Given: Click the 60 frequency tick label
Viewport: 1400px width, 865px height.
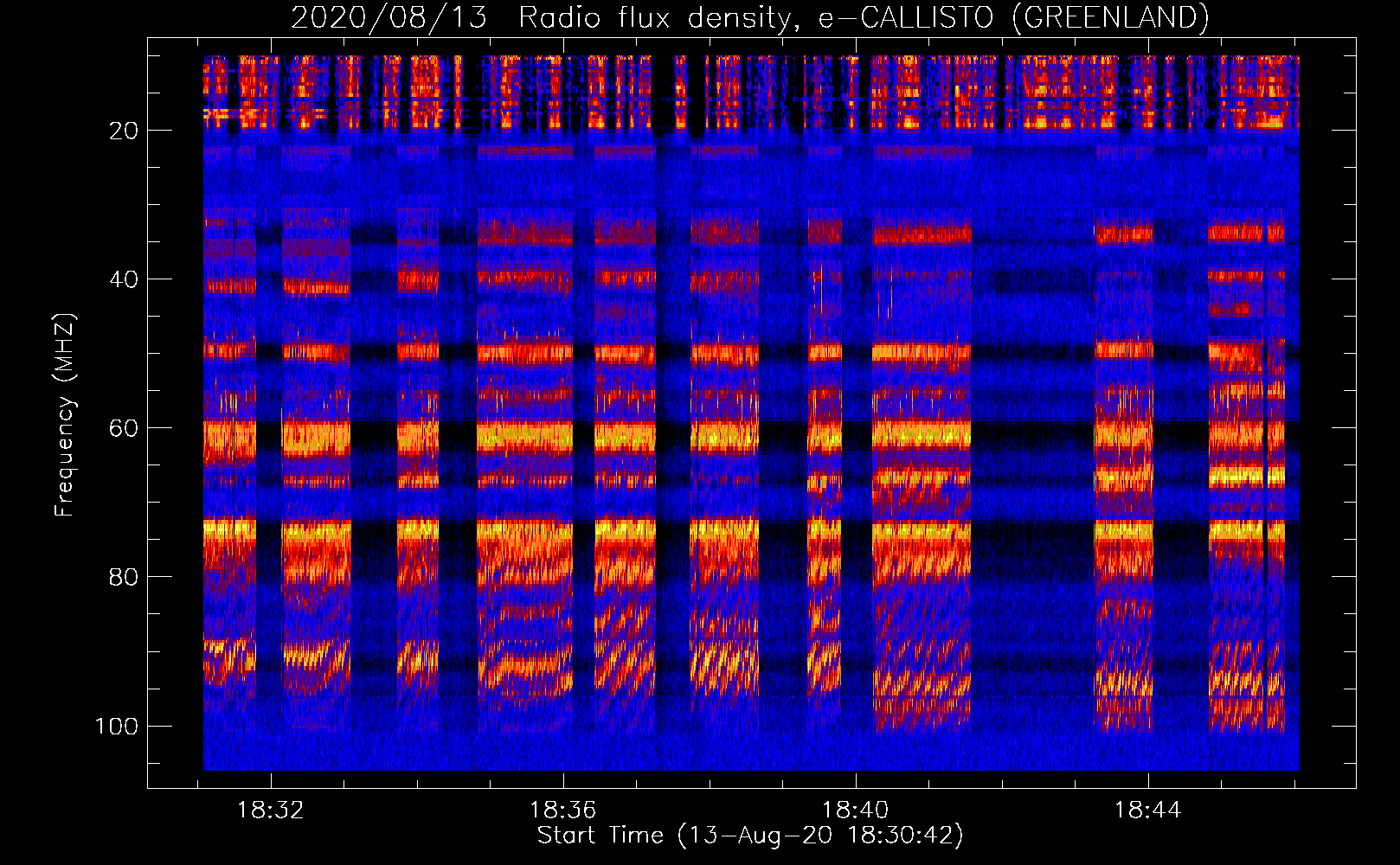Looking at the screenshot, I should [124, 428].
